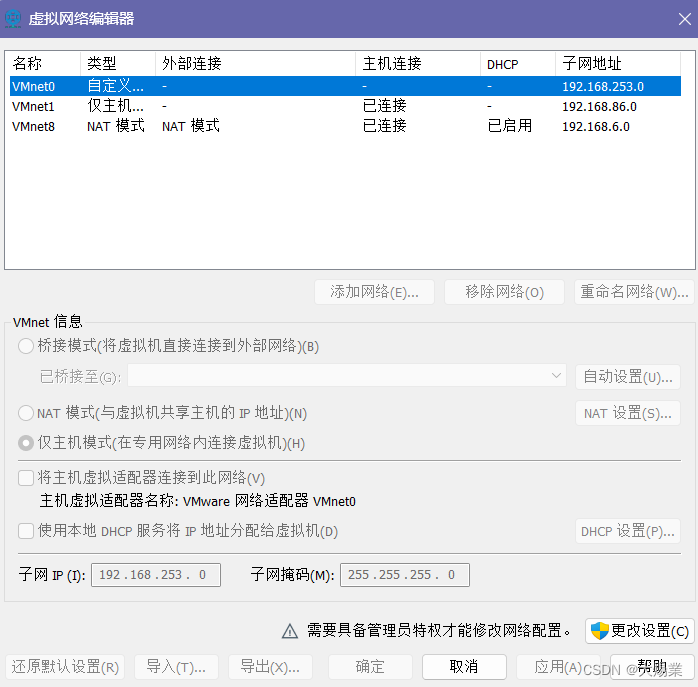This screenshot has height=687, width=698.
Task: Select the VMnet1 row
Action: (345, 106)
